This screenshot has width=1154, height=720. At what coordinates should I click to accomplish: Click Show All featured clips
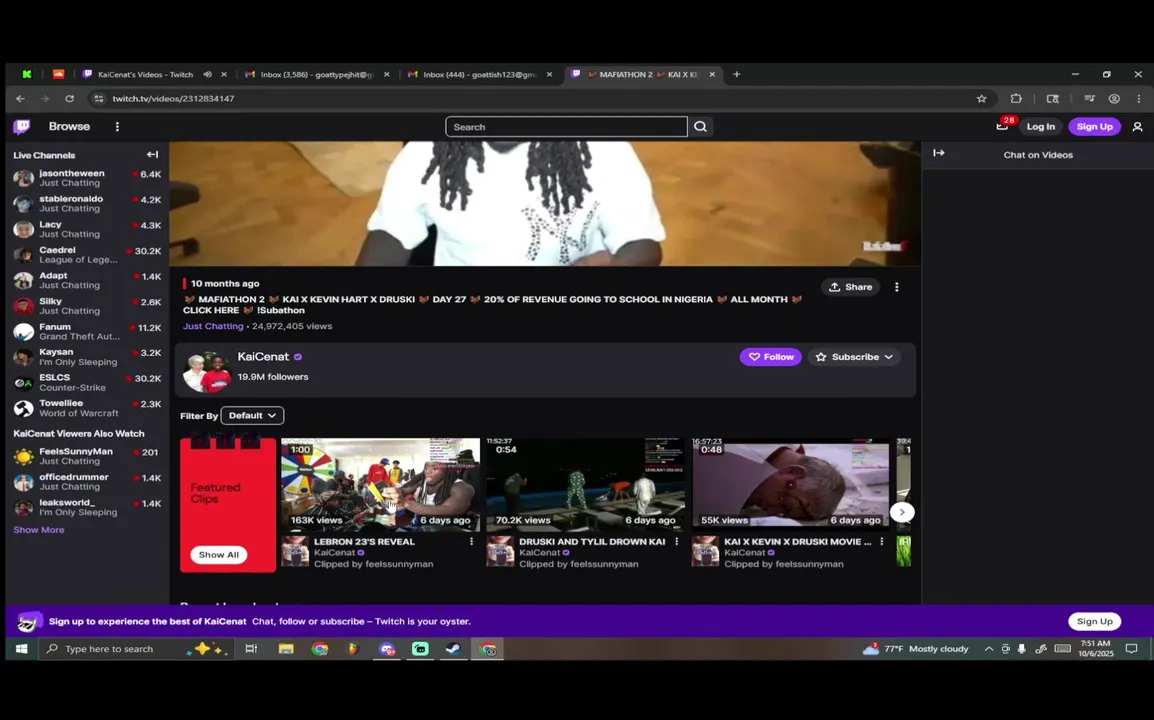[219, 554]
